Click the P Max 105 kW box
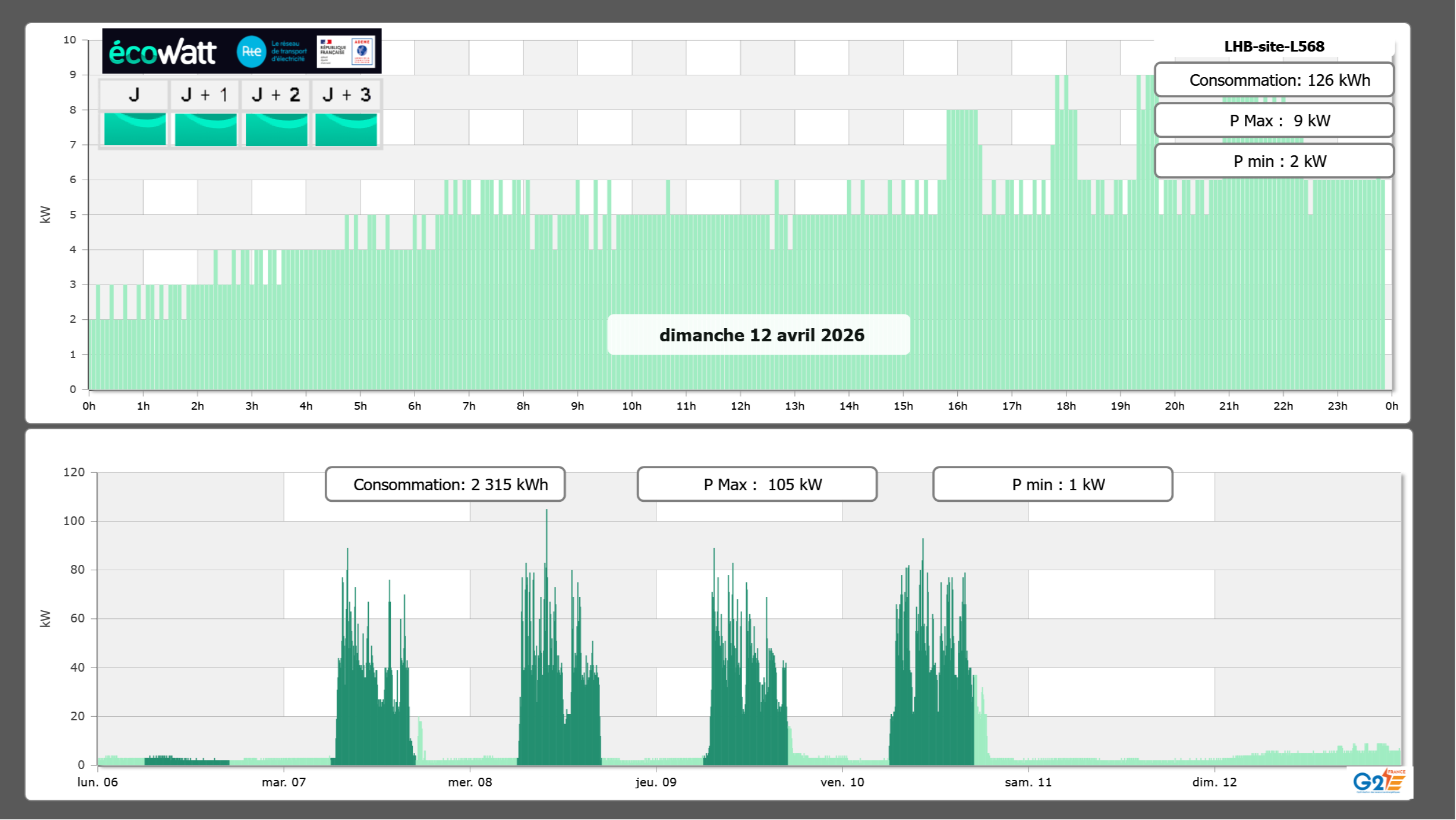Viewport: 1456px width, 820px height. tap(757, 484)
